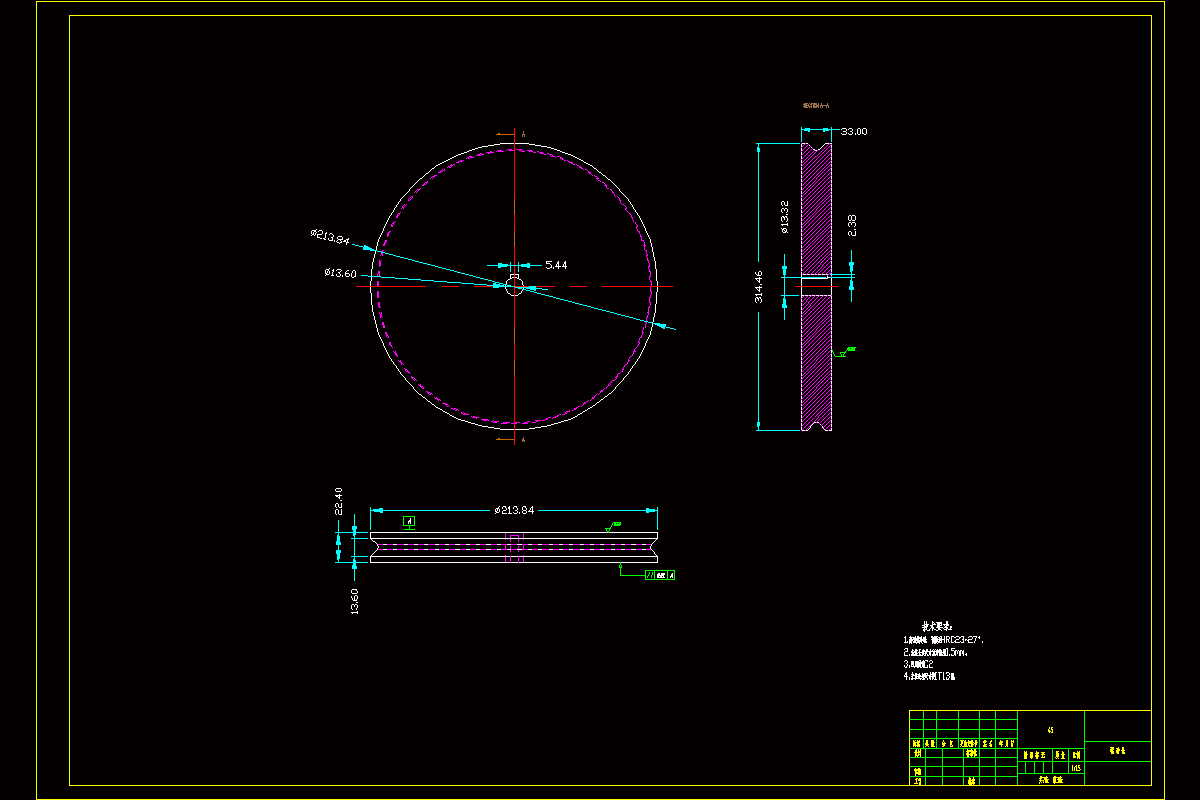Image resolution: width=1200 pixels, height=800 pixels.
Task: Select the green datum A box symbol
Action: click(x=409, y=522)
